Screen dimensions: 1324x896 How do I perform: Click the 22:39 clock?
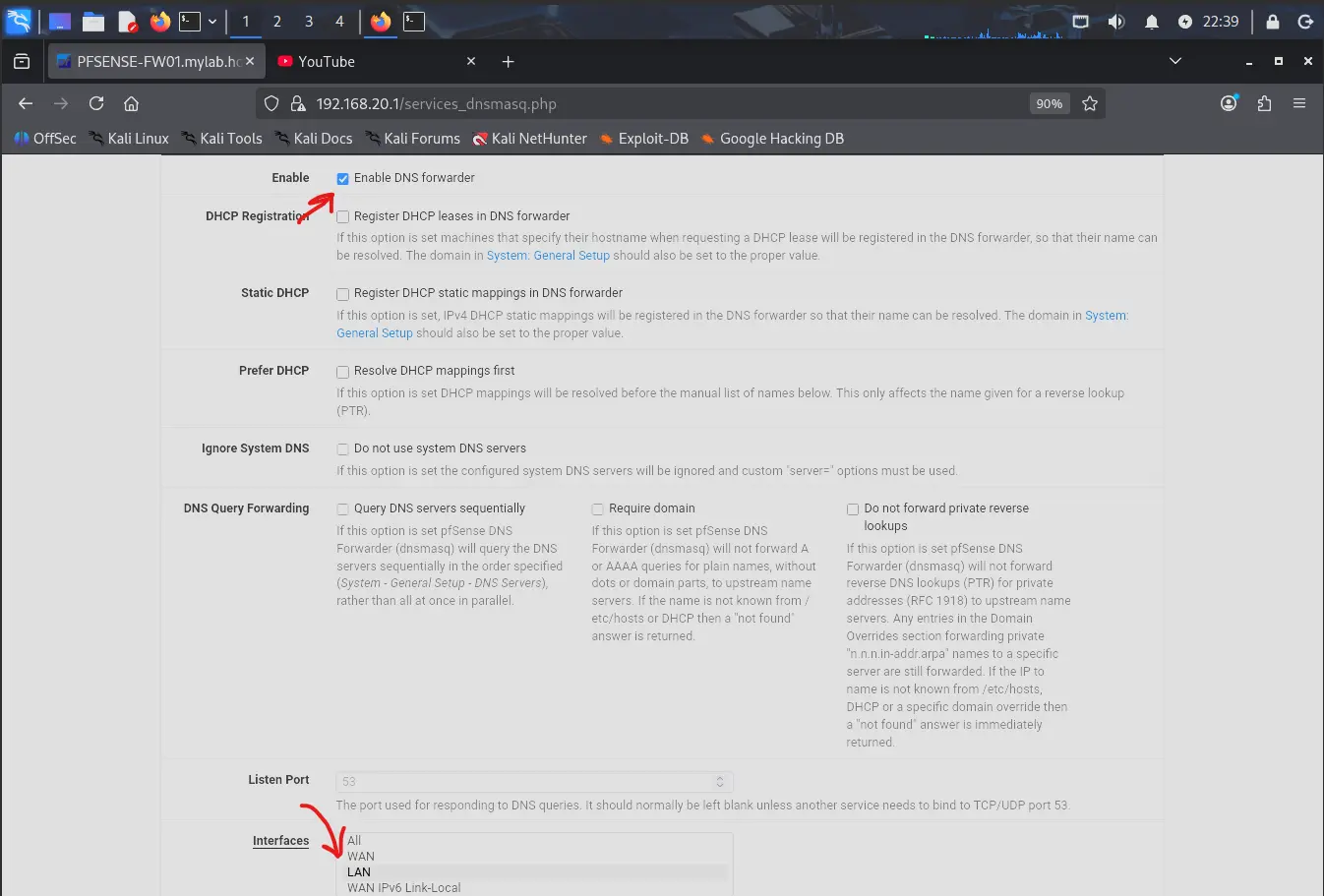click(x=1221, y=21)
